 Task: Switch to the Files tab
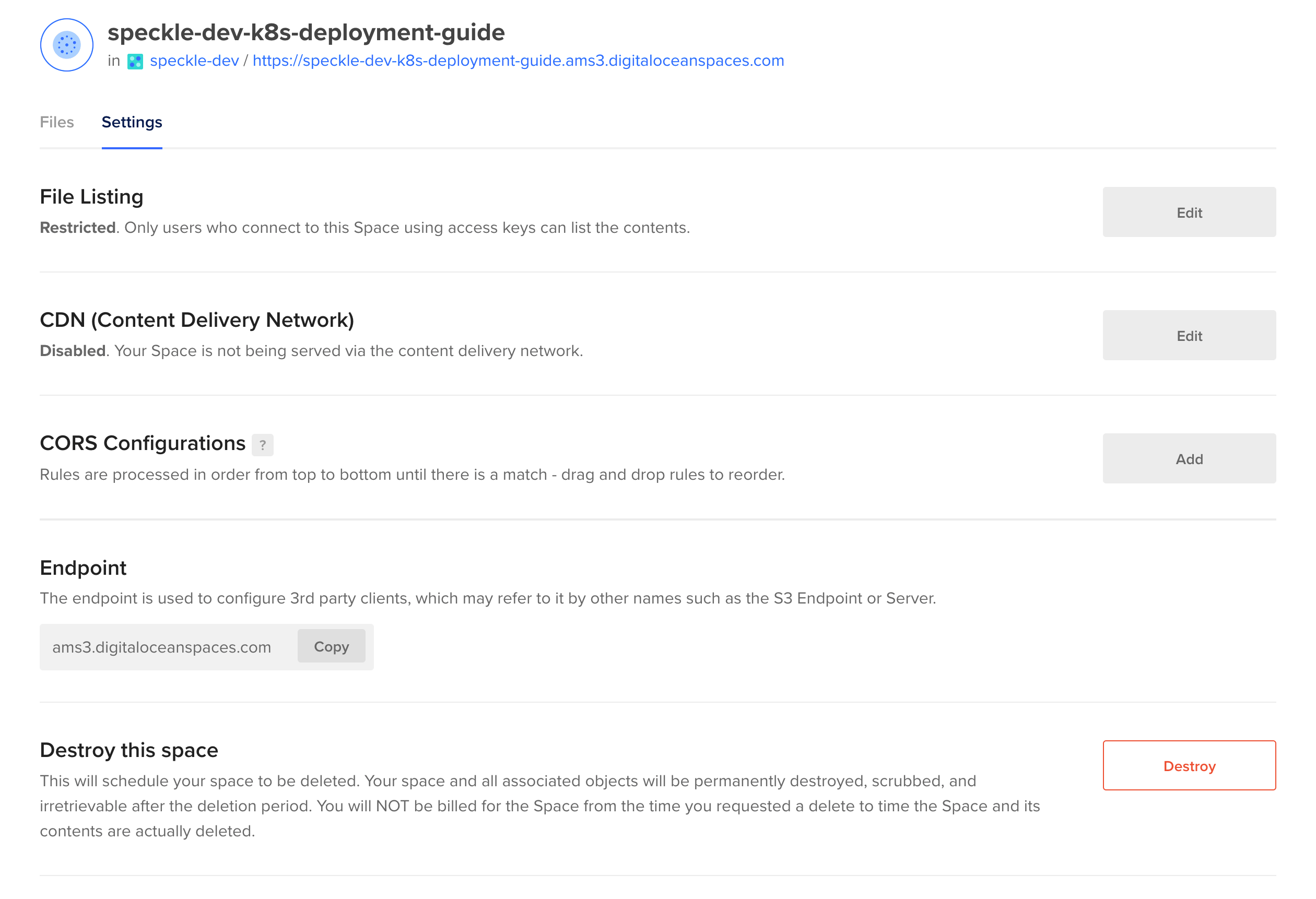pyautogui.click(x=56, y=122)
